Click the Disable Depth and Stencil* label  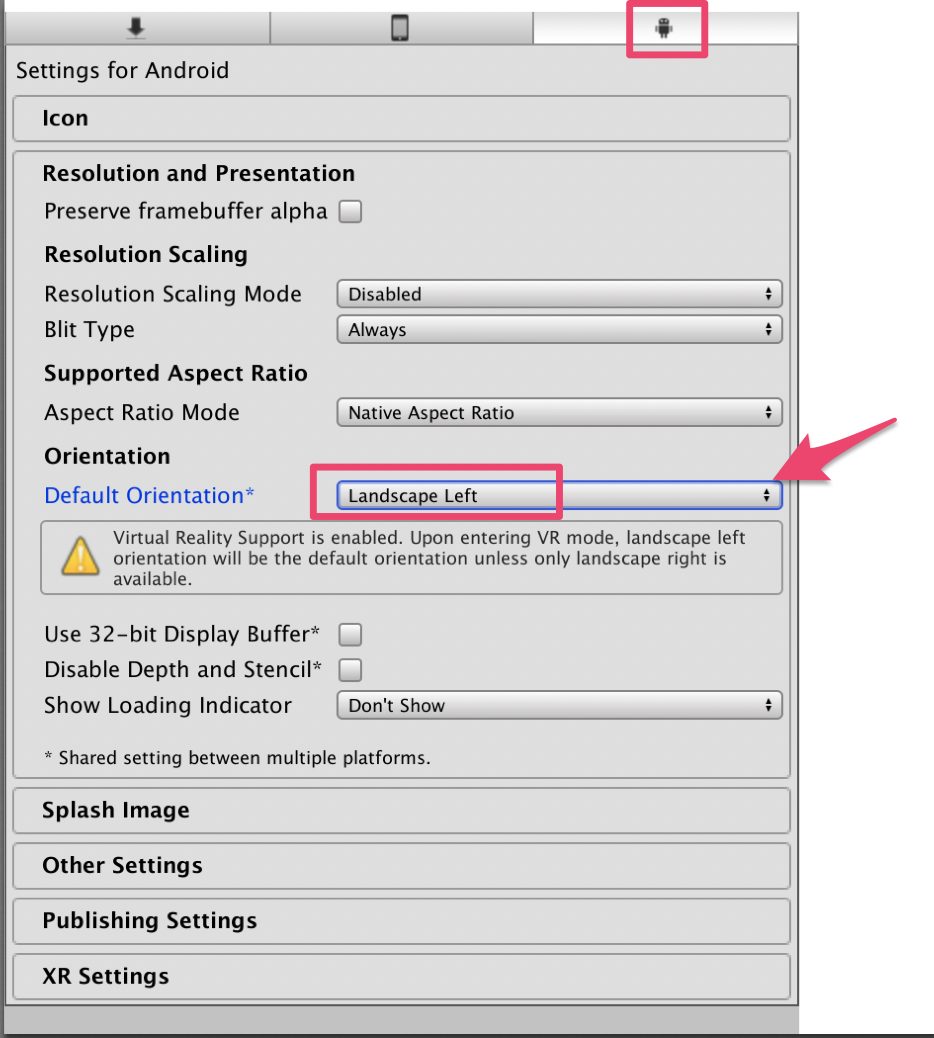[183, 670]
